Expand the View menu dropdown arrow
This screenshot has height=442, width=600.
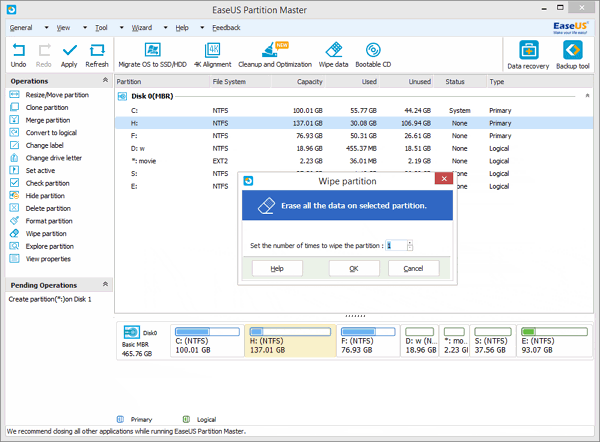pos(85,28)
